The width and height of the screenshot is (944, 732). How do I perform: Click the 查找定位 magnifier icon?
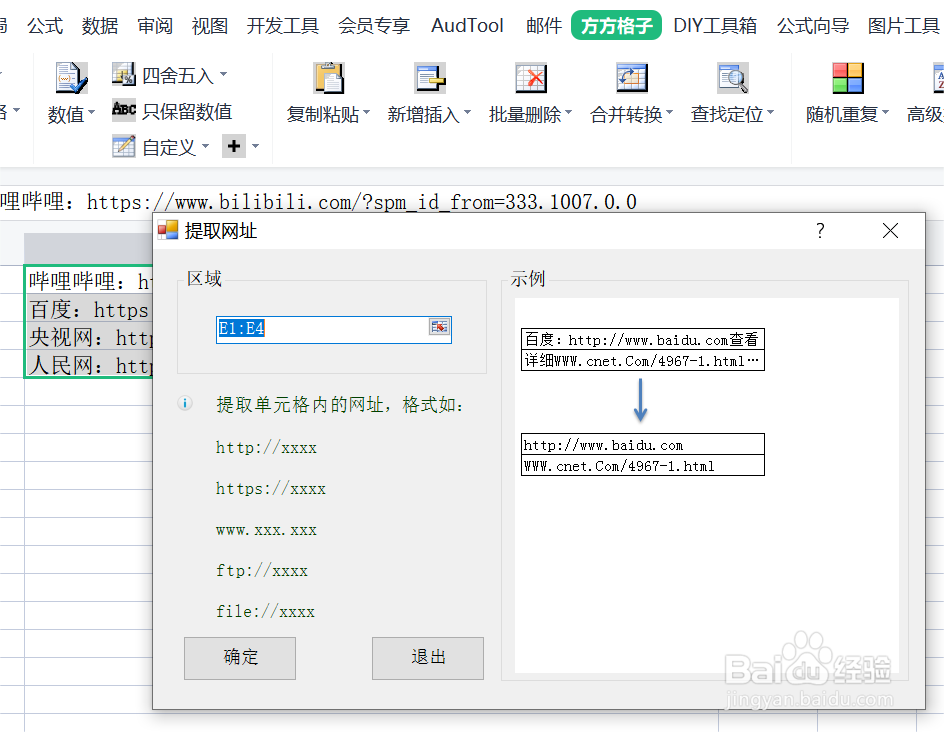[x=733, y=78]
